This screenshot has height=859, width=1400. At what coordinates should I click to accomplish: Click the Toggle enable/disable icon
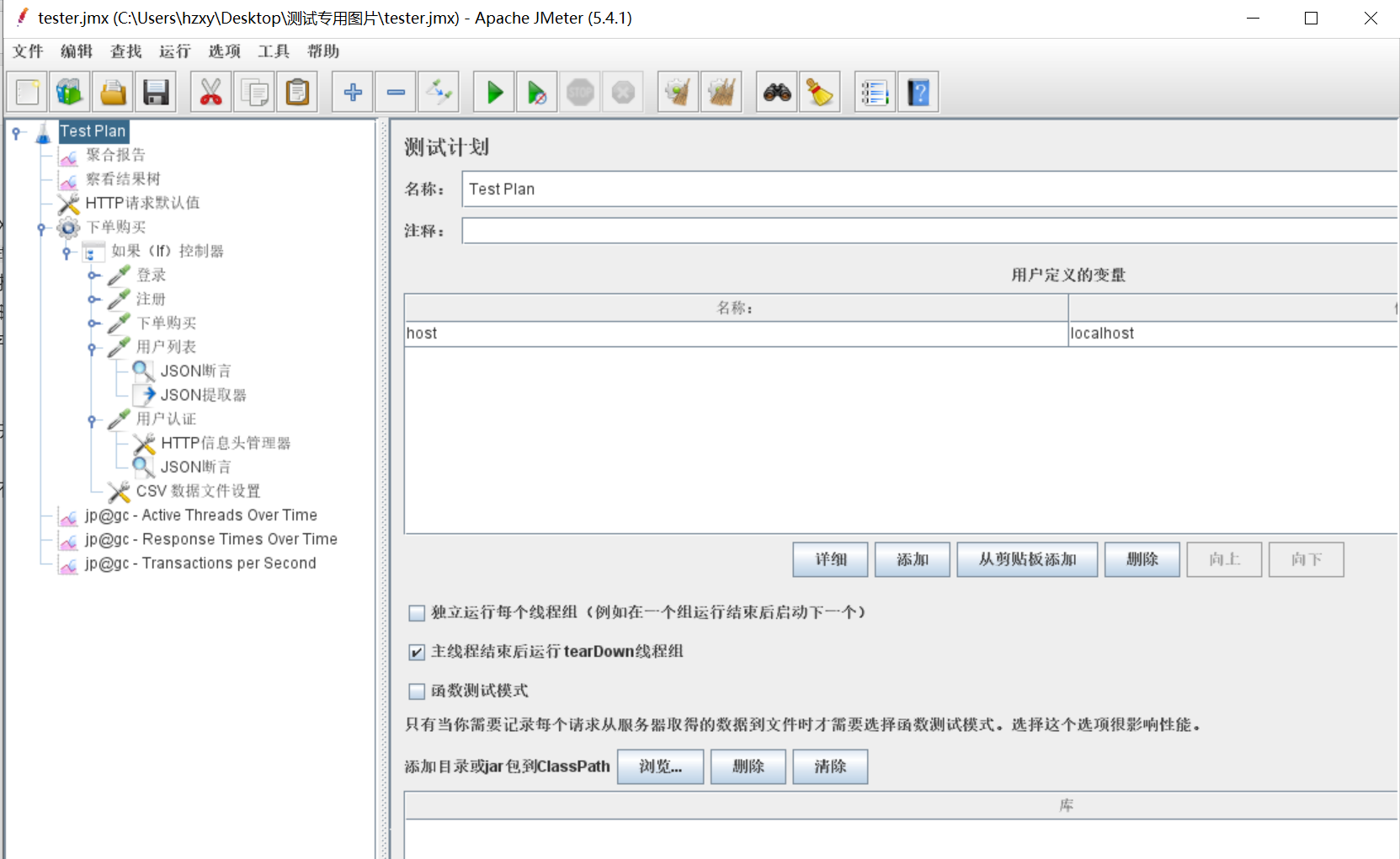click(439, 92)
